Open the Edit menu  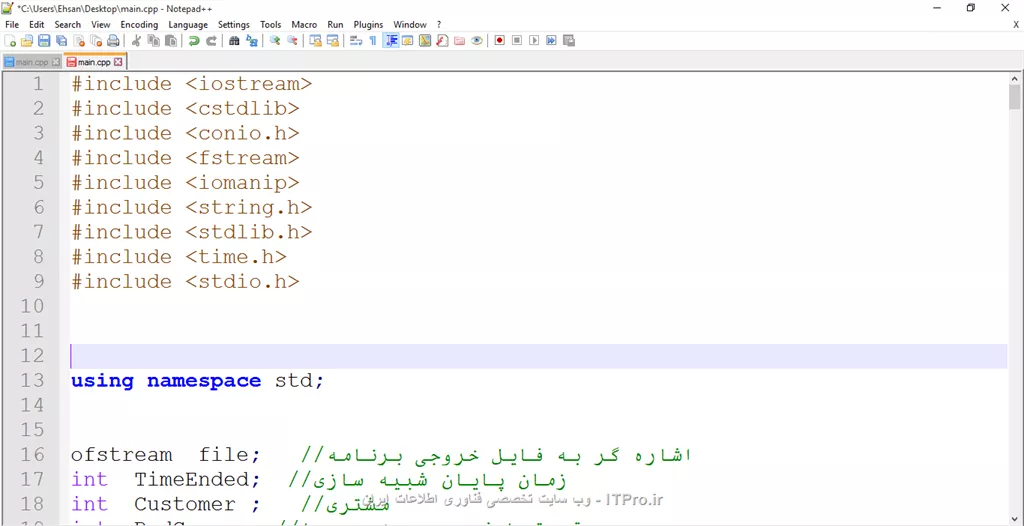pos(37,25)
